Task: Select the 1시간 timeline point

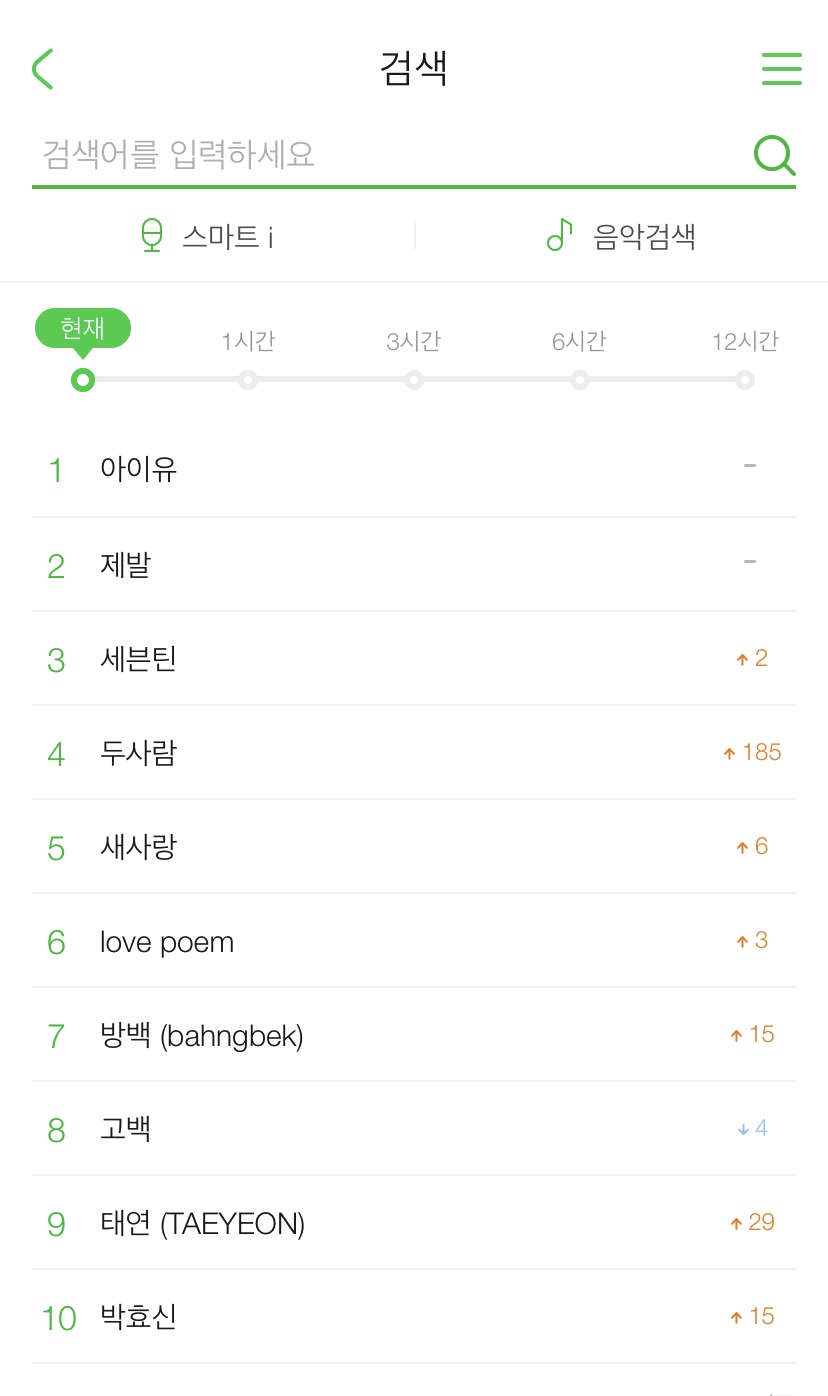Action: (x=248, y=380)
